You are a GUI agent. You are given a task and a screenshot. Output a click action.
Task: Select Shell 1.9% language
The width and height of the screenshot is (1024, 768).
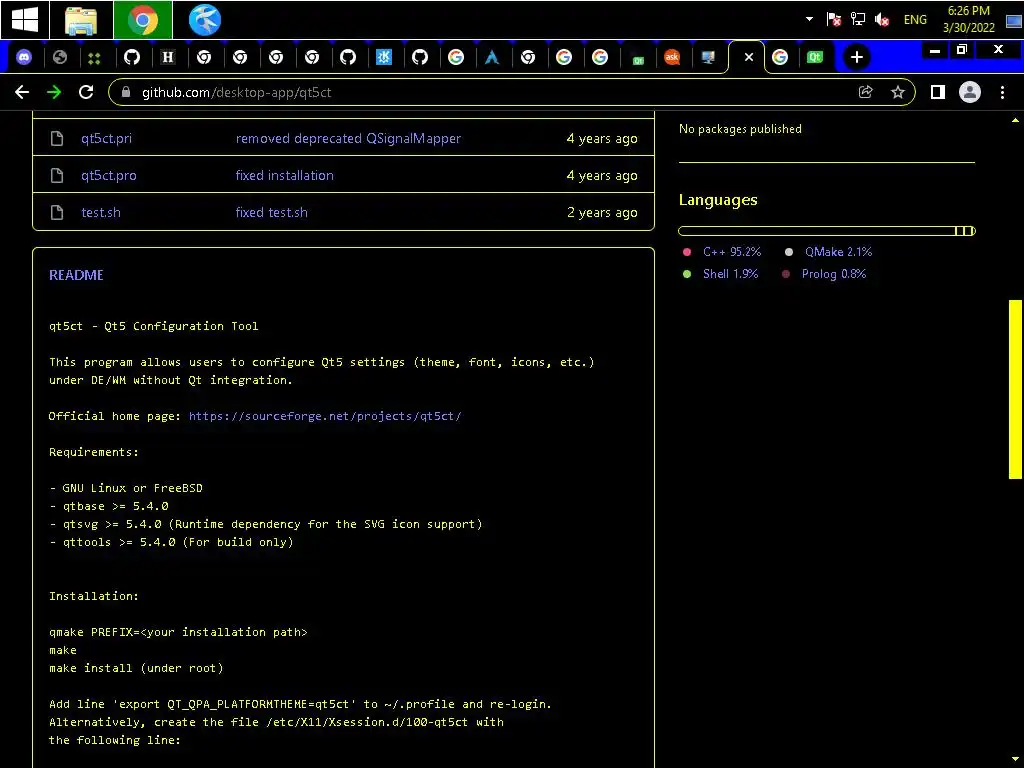tap(730, 274)
